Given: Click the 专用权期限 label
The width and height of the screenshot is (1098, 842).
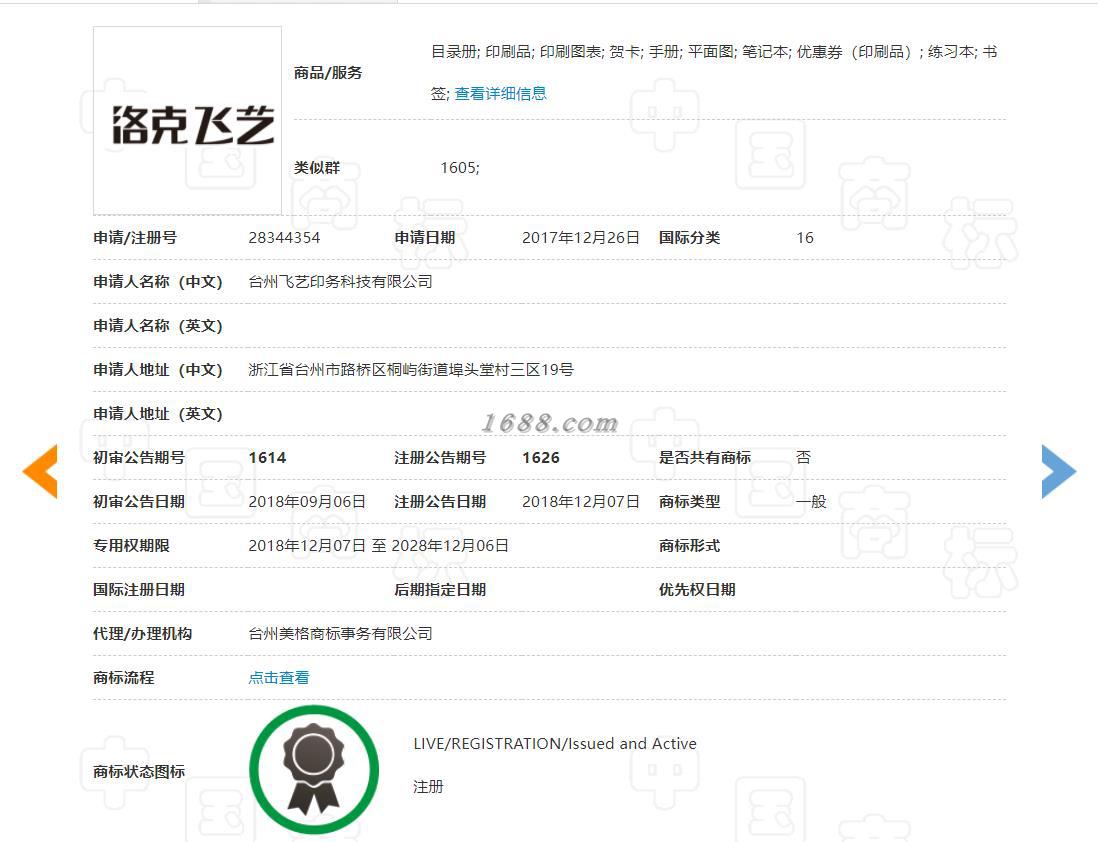Looking at the screenshot, I should [x=131, y=546].
